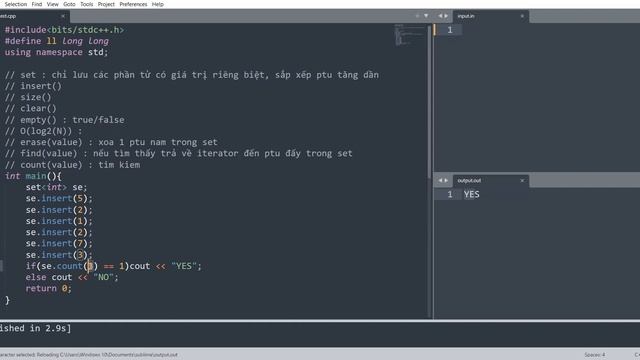Click the // erase(value) comment line
Image resolution: width=640 pixels, height=360 pixels.
point(111,142)
